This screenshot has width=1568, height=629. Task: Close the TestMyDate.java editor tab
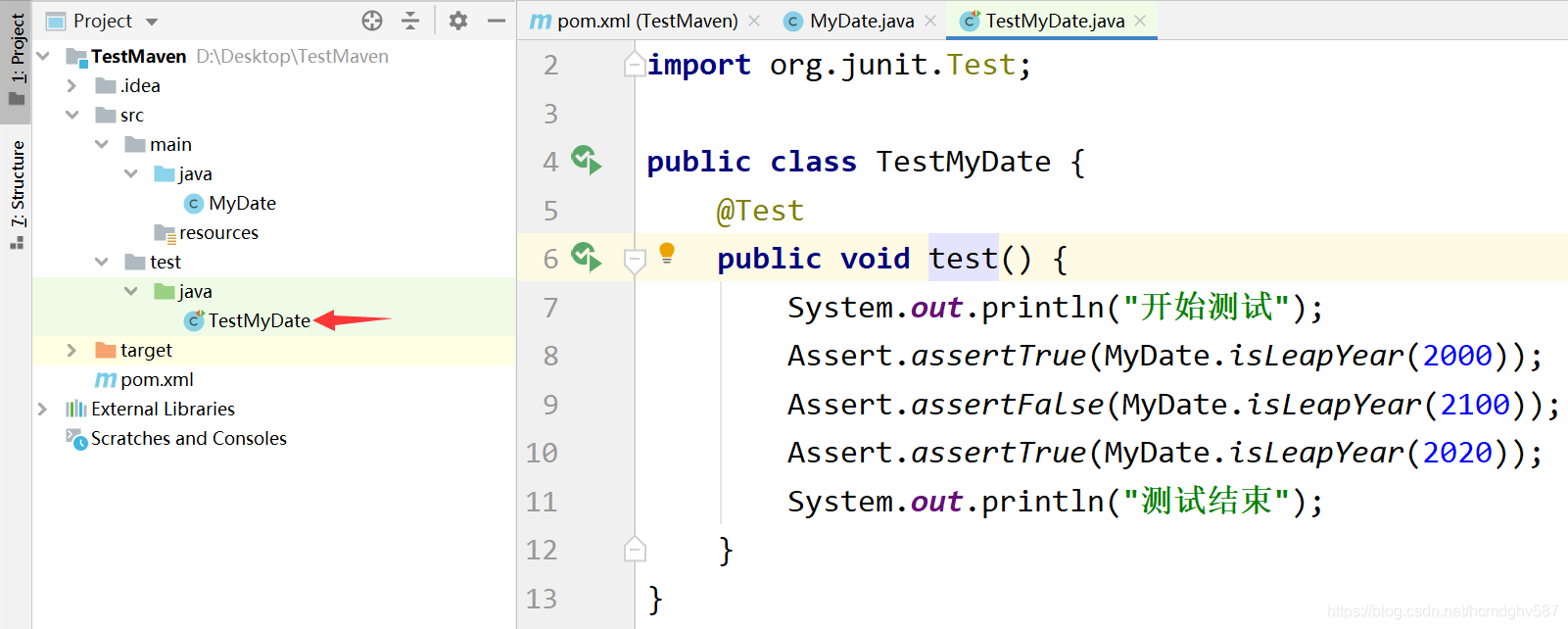coord(1140,21)
